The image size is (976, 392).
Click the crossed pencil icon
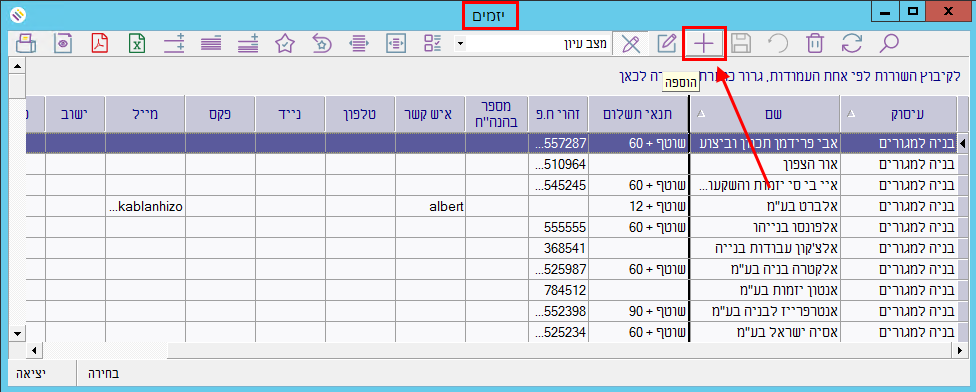click(630, 44)
